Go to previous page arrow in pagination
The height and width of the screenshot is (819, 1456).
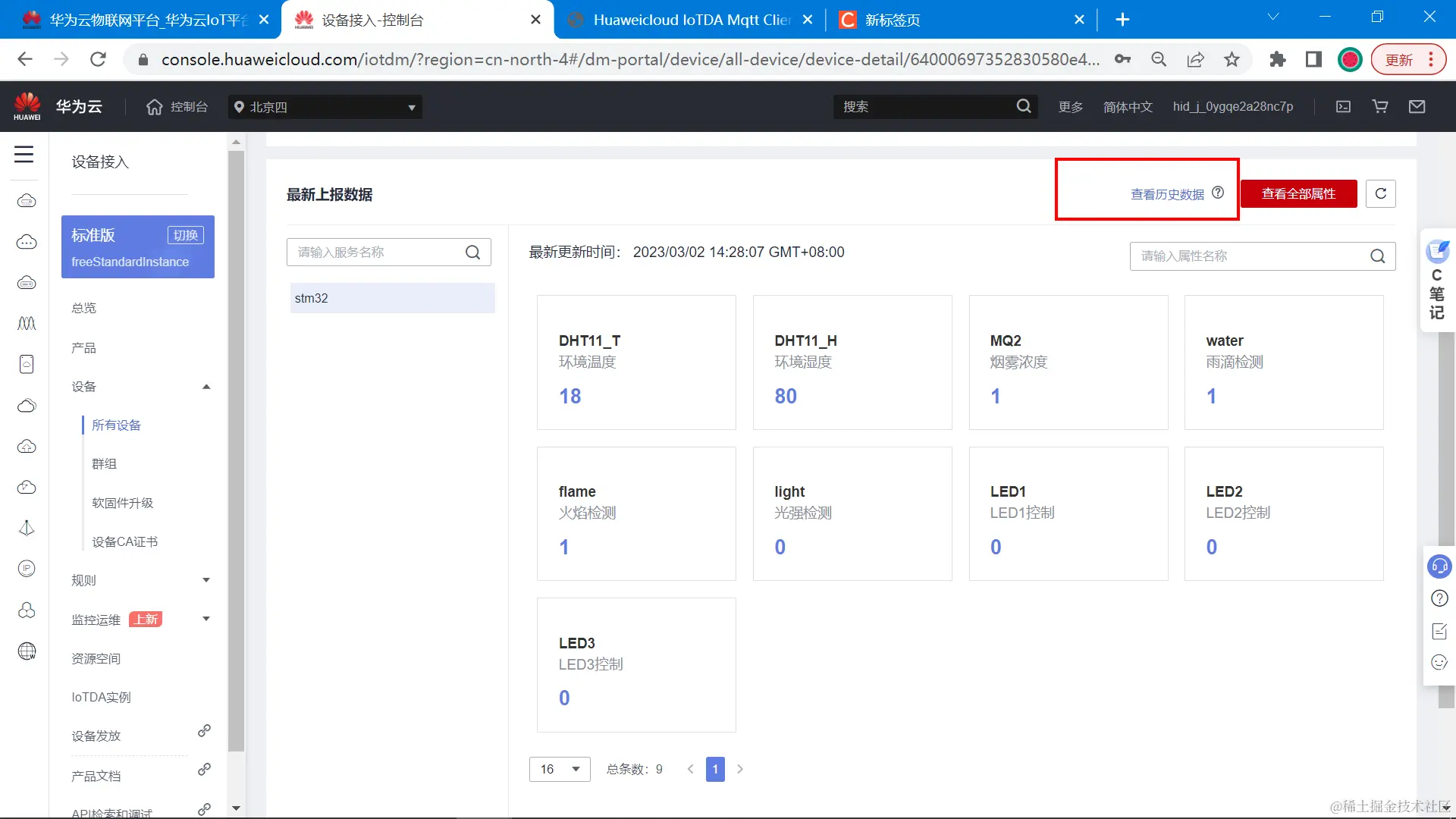click(x=690, y=769)
